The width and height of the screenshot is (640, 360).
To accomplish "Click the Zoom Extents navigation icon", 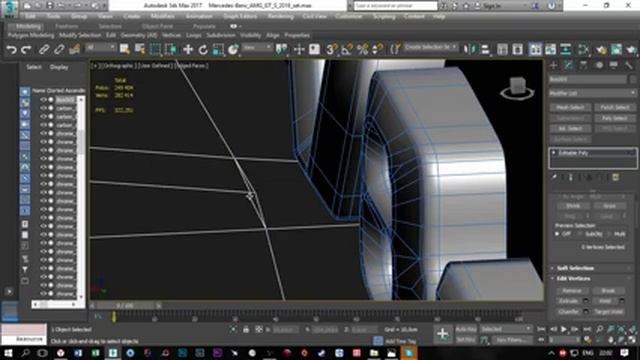I will pos(621,329).
